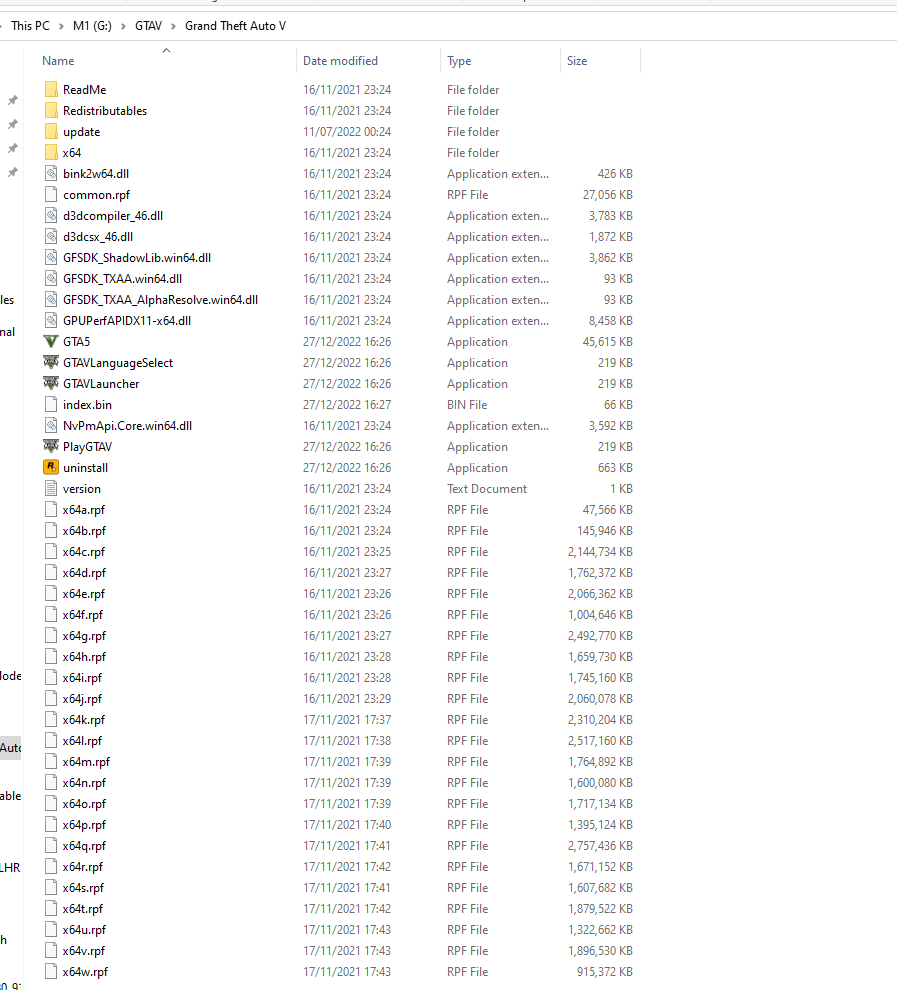Viewport: 897px width, 990px height.
Task: Select the file x64l.rpf
Action: (x=82, y=741)
